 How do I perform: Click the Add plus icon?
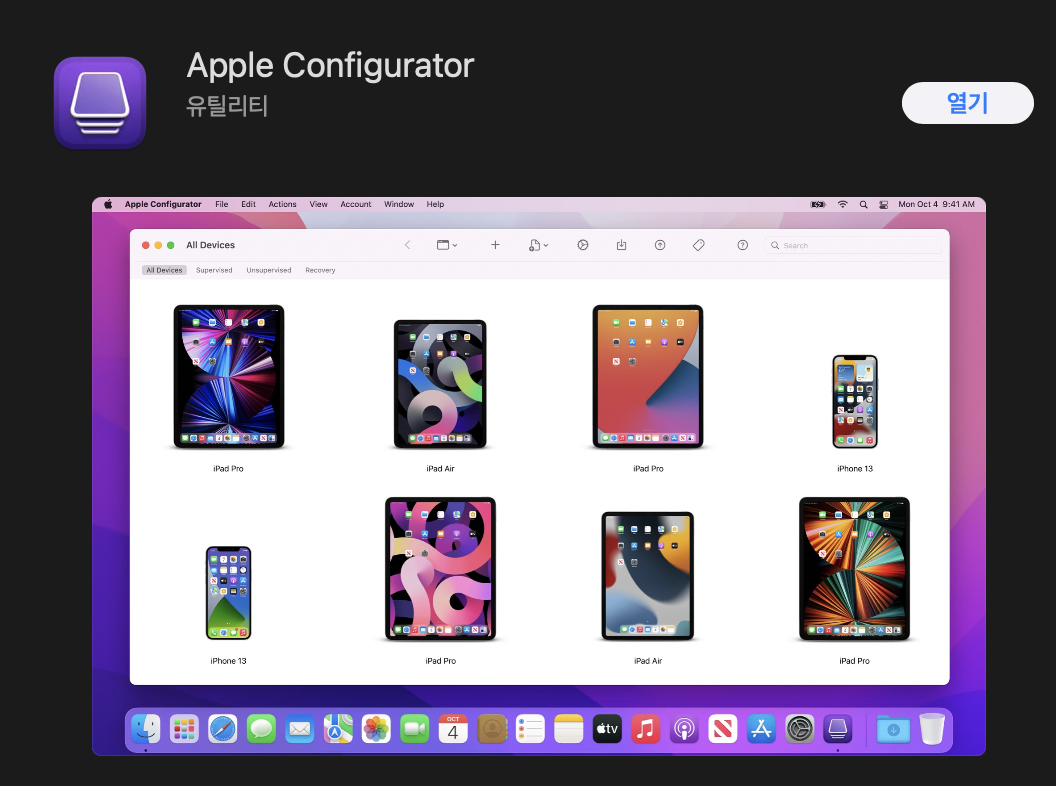pos(495,245)
